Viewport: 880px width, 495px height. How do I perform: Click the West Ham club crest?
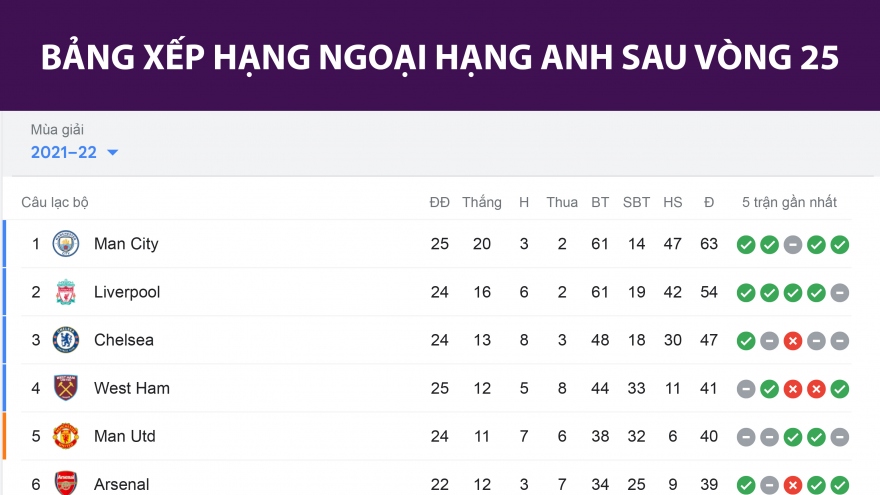(66, 388)
